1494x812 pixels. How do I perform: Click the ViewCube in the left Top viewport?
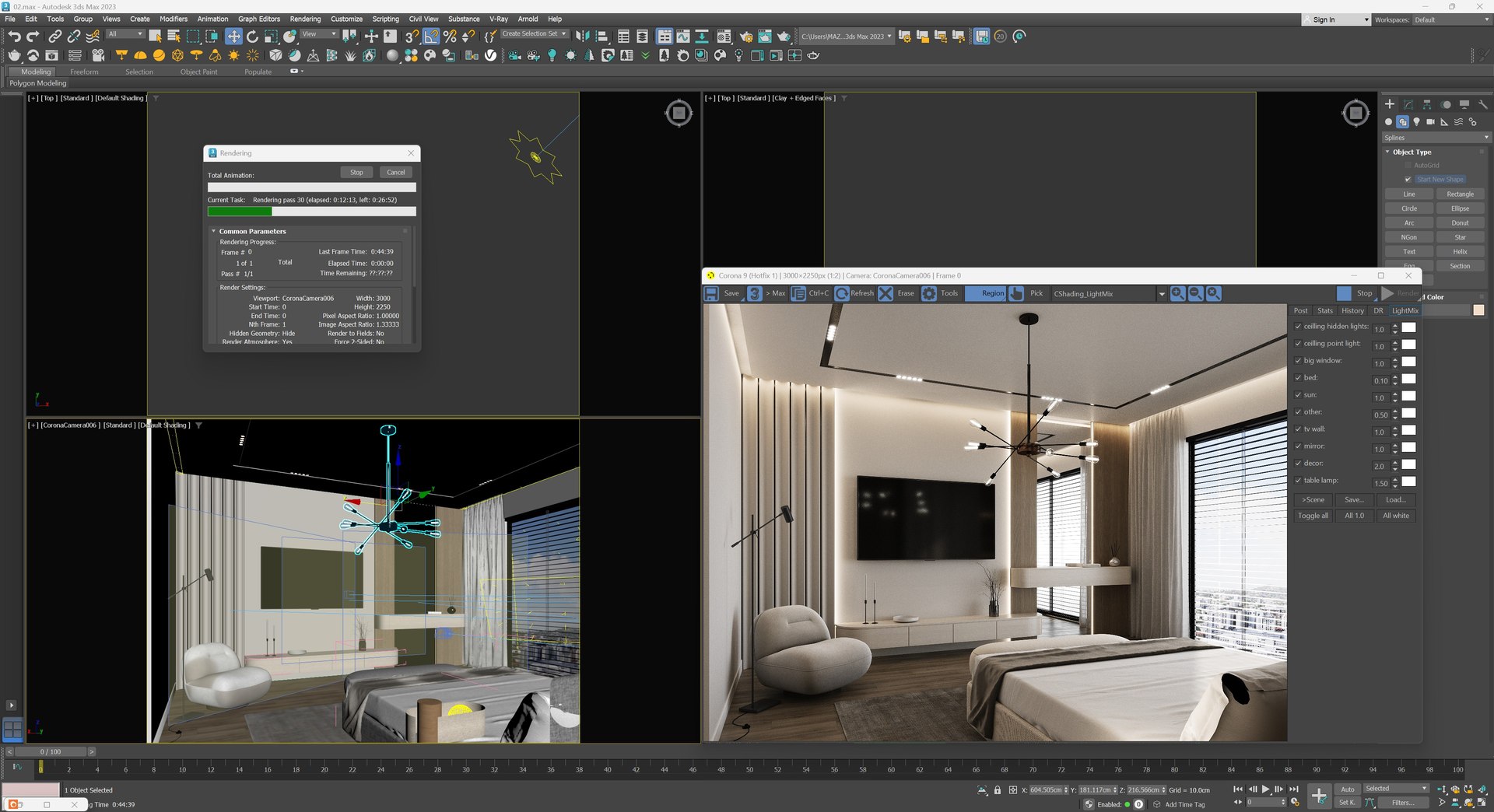(679, 114)
